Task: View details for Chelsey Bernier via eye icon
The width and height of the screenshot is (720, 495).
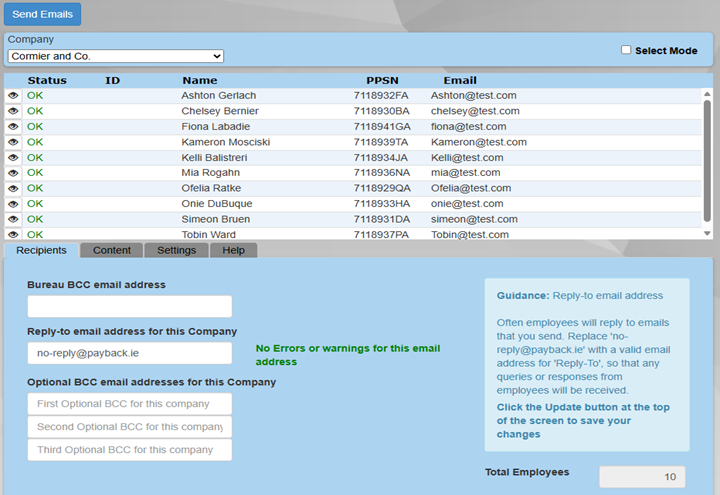Action: click(x=13, y=111)
